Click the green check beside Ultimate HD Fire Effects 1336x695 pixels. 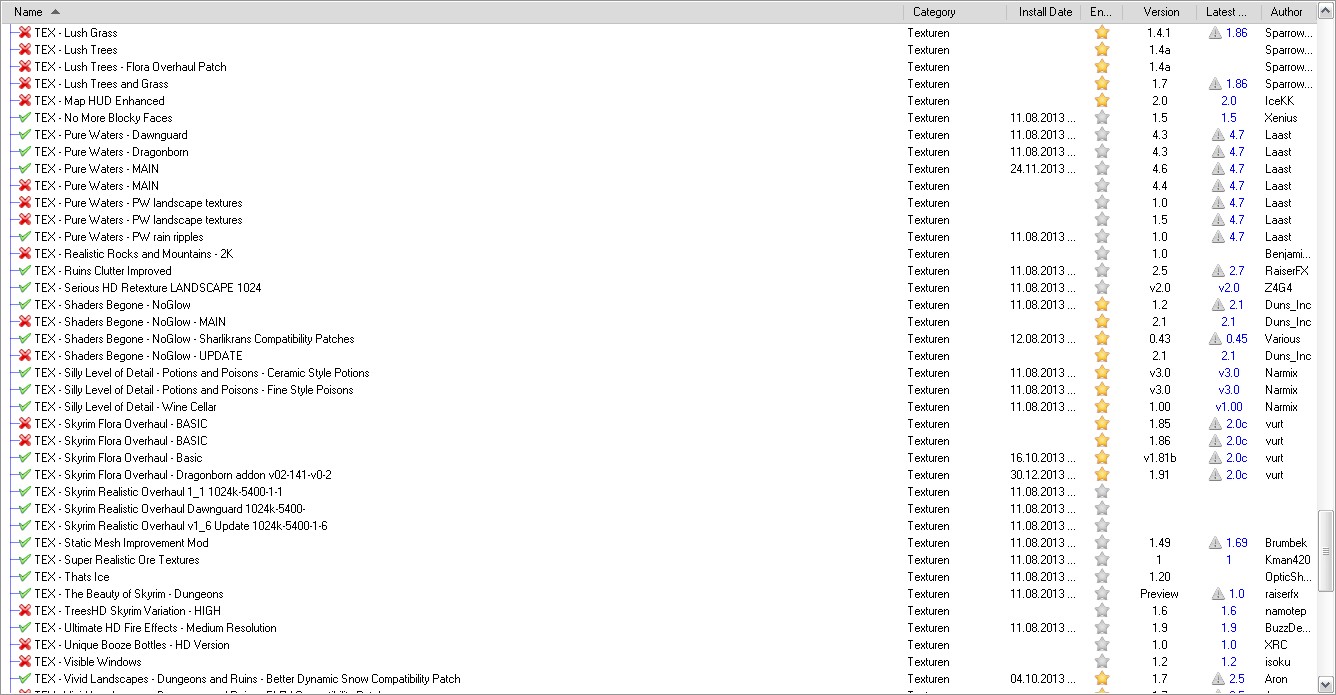25,628
